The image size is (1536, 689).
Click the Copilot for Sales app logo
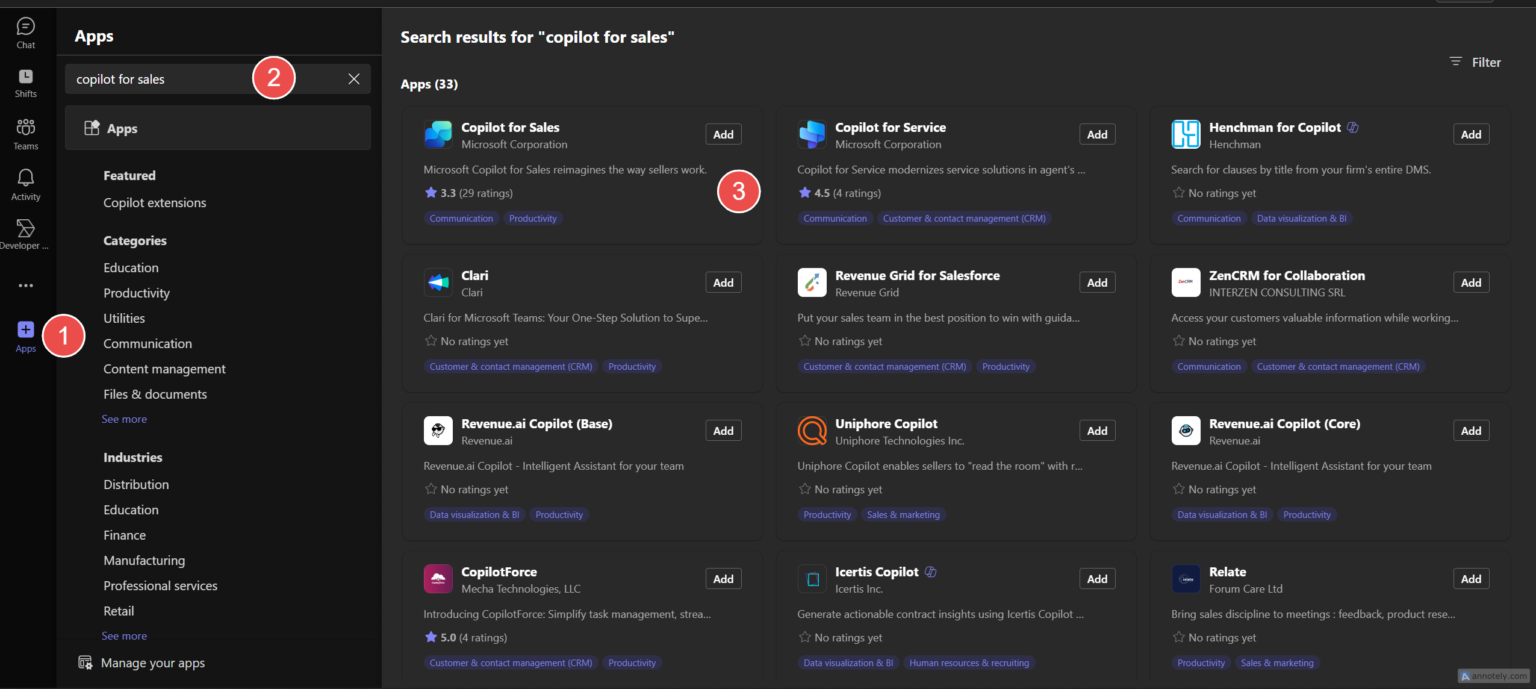click(x=438, y=135)
